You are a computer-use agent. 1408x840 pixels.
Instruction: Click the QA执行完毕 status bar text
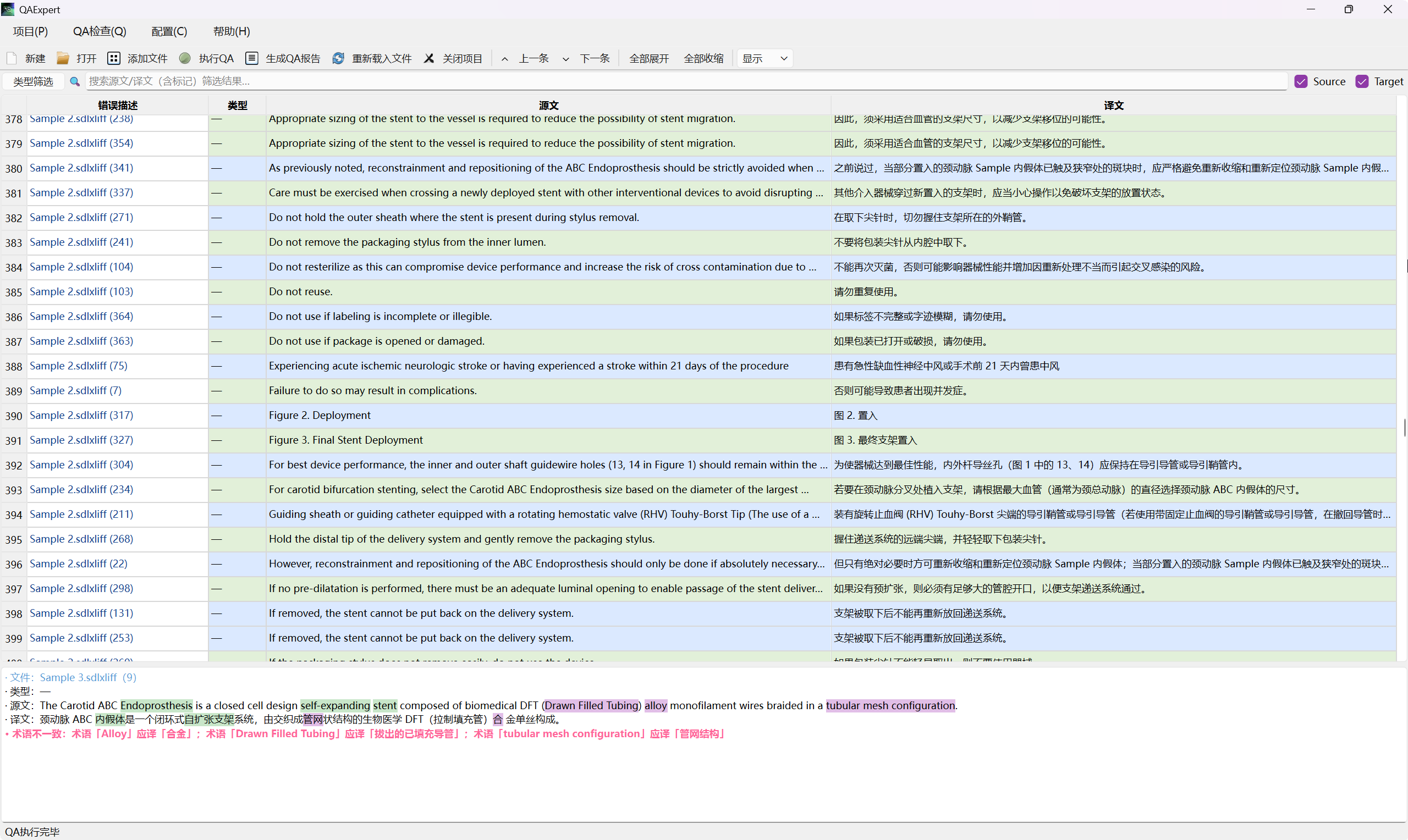point(32,832)
